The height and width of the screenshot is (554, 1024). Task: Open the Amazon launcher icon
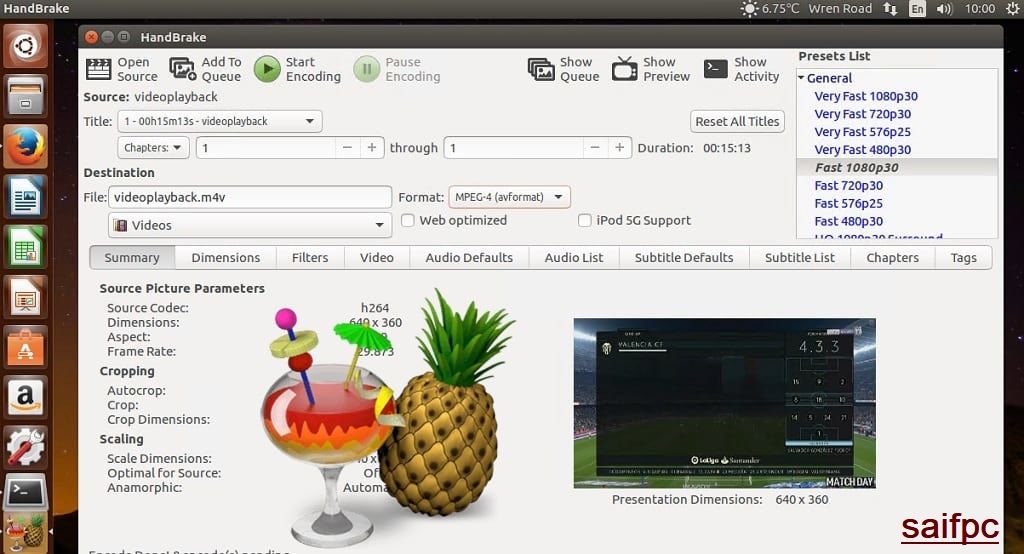pos(25,397)
